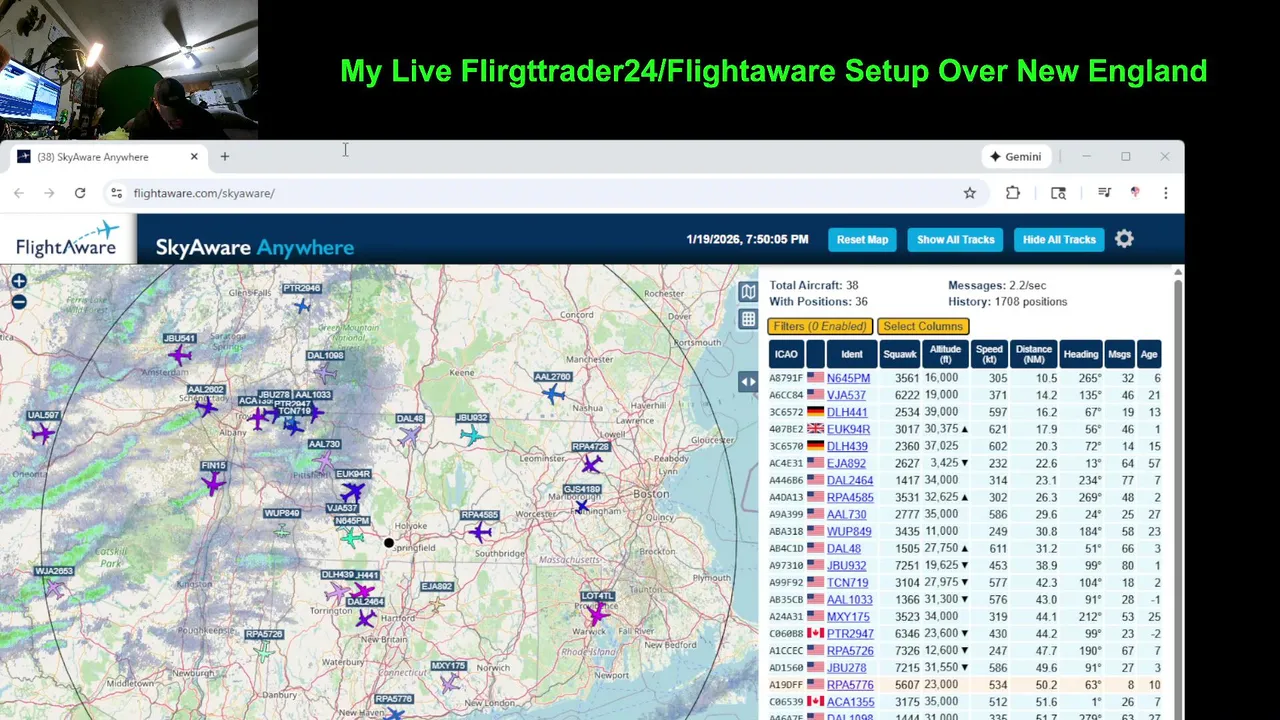
Task: Select WUP849 aircraft on the map
Action: click(282, 530)
